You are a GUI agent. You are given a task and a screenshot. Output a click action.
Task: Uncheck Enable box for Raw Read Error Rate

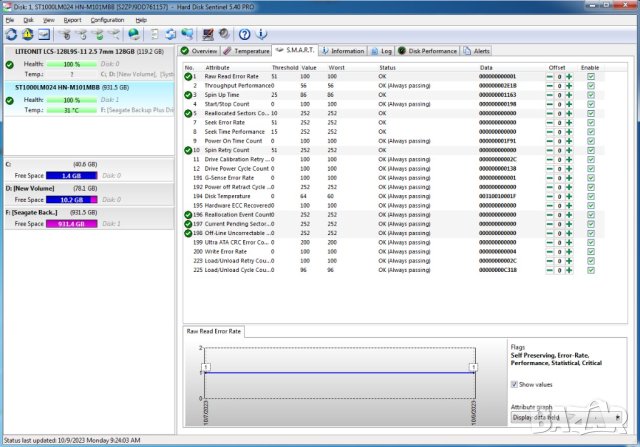590,76
